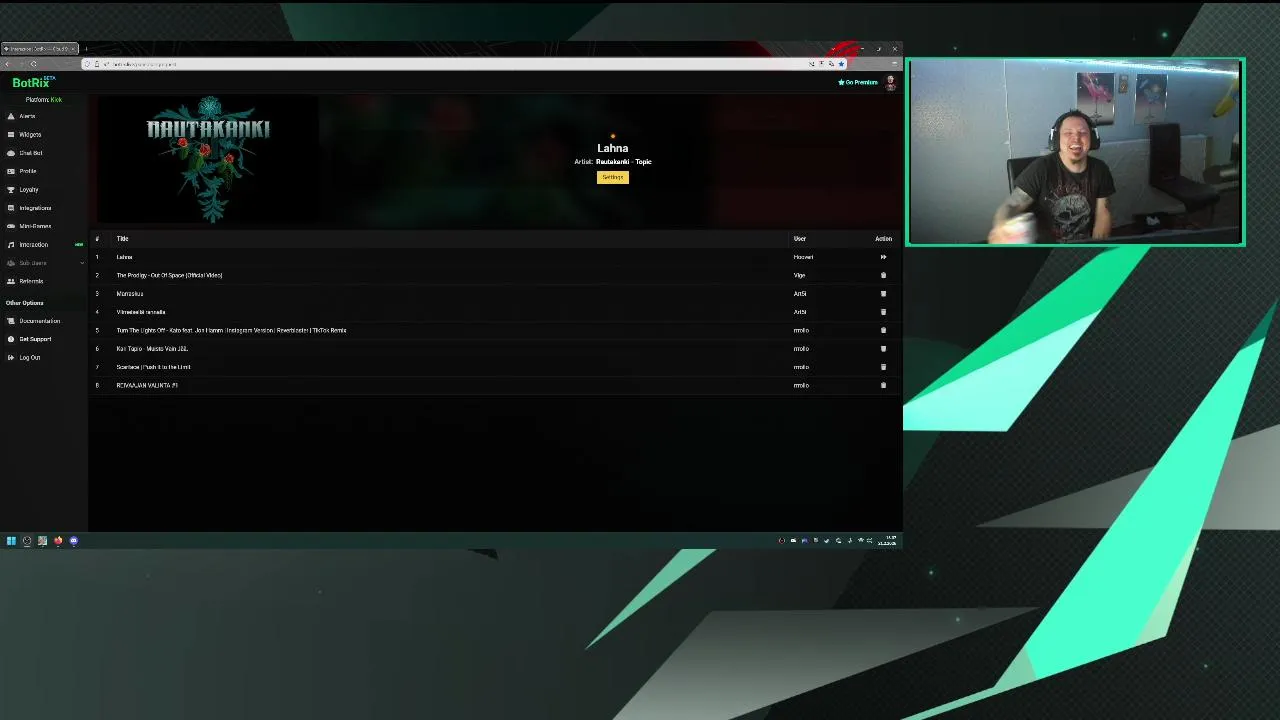Click user name Vige
Image resolution: width=1280 pixels, height=720 pixels.
(799, 275)
